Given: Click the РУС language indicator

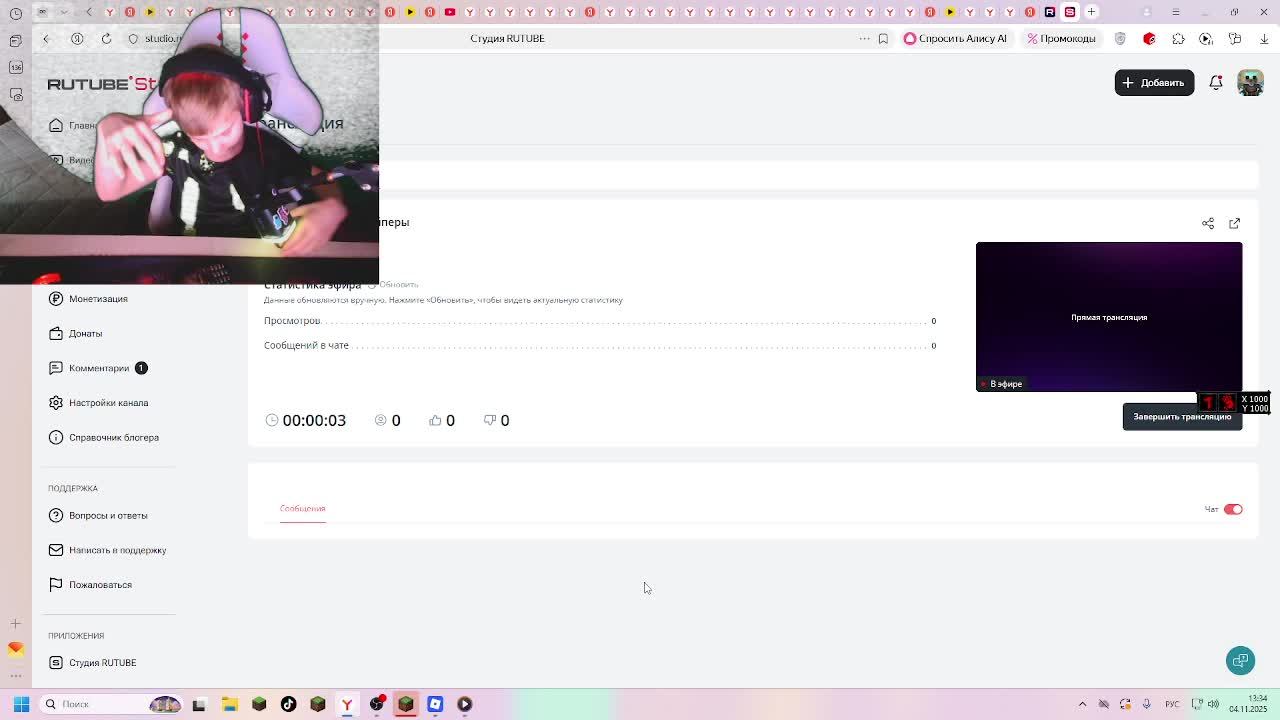Looking at the screenshot, I should pyautogui.click(x=1173, y=704).
